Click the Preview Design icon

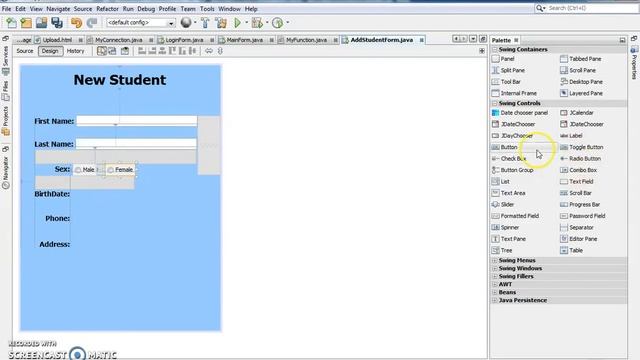125,51
